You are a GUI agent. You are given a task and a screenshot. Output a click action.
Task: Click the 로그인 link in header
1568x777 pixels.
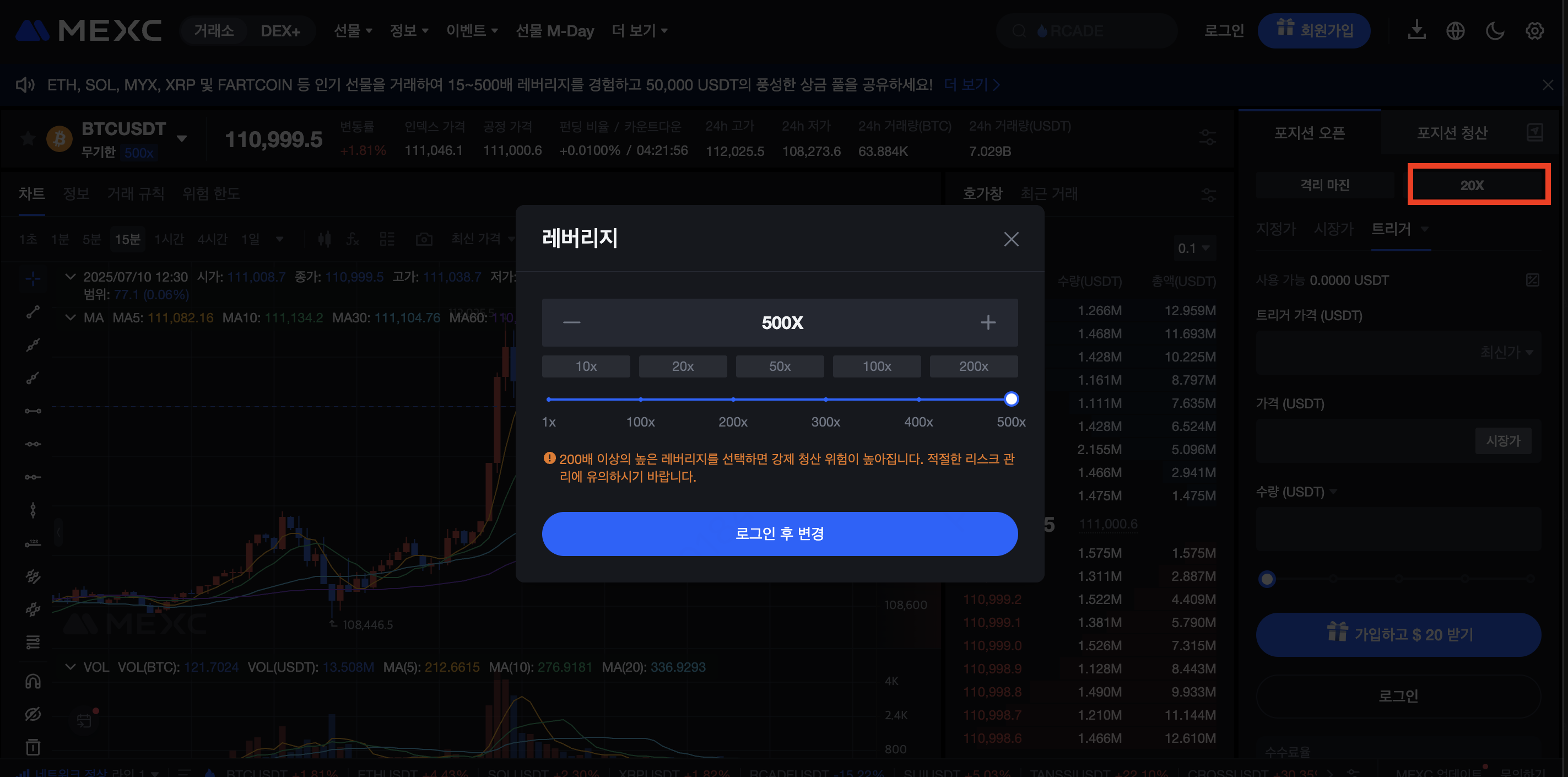click(1224, 30)
